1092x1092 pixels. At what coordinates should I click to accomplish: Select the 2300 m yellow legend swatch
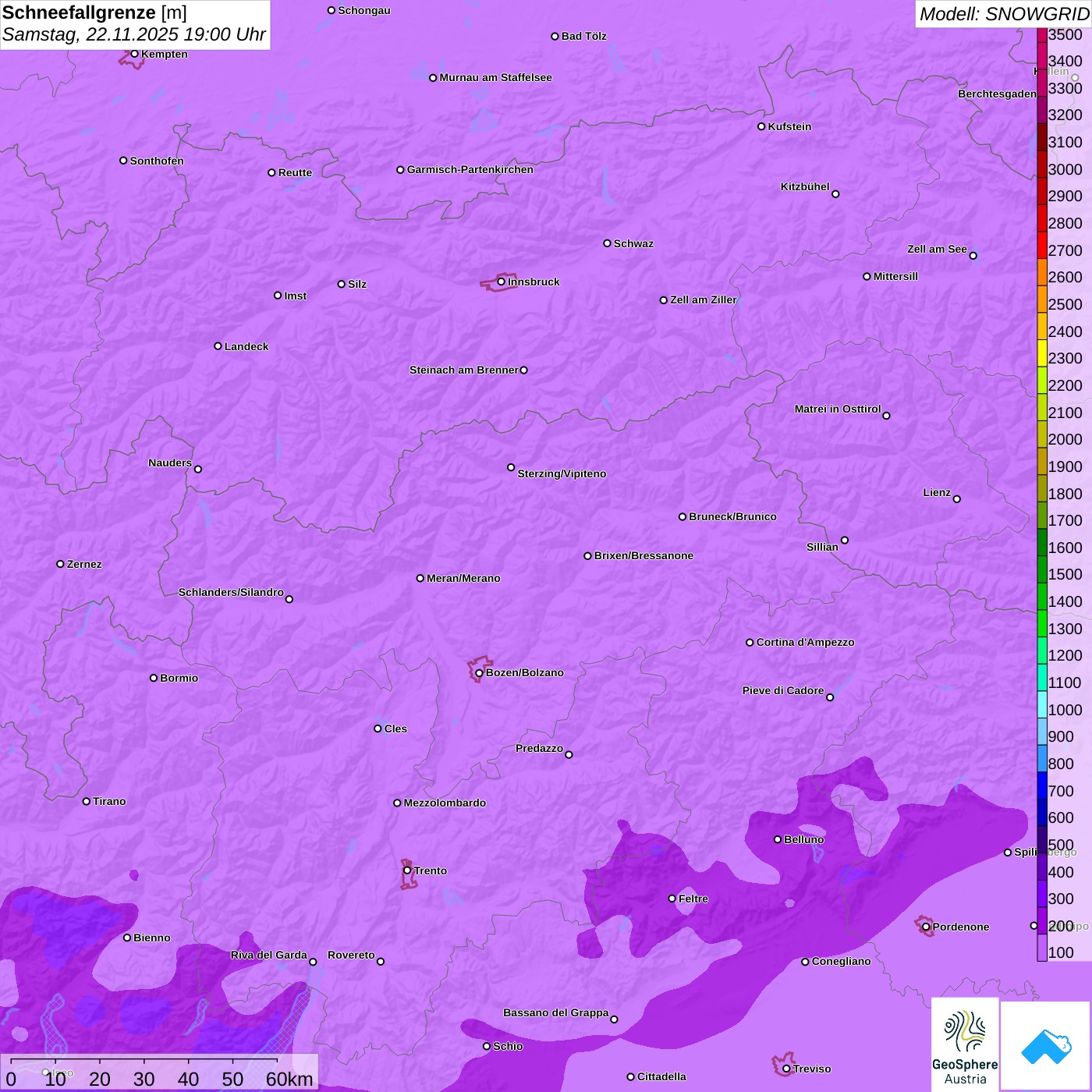pos(1042,353)
